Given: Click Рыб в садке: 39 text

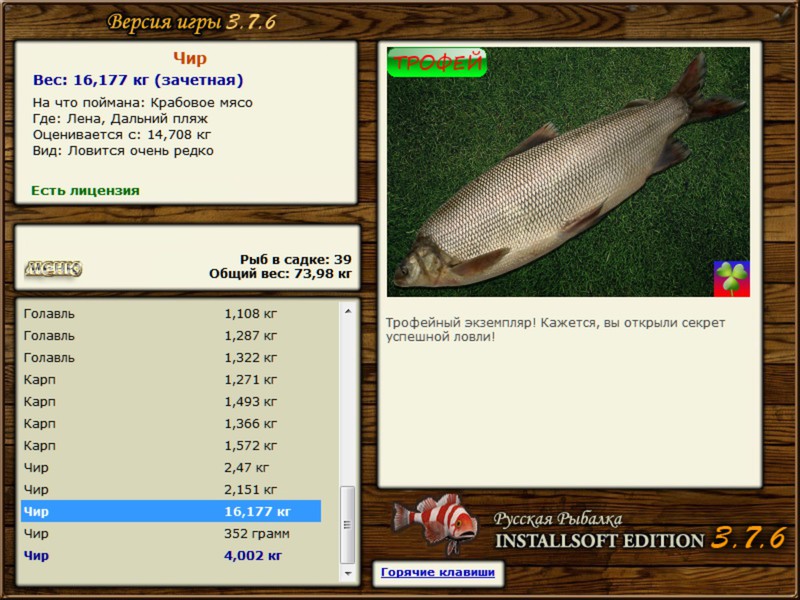Looking at the screenshot, I should [x=296, y=259].
